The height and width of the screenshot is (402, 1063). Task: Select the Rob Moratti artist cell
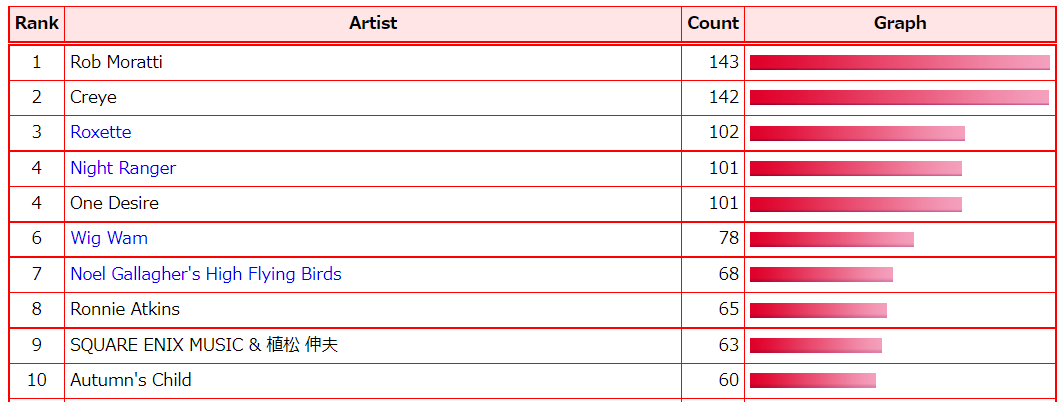(116, 62)
